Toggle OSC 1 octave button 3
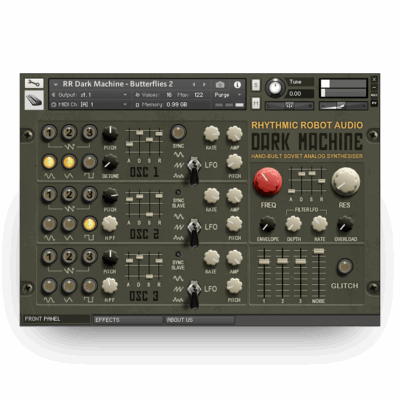Viewport: 400px width, 400px height. [89, 133]
